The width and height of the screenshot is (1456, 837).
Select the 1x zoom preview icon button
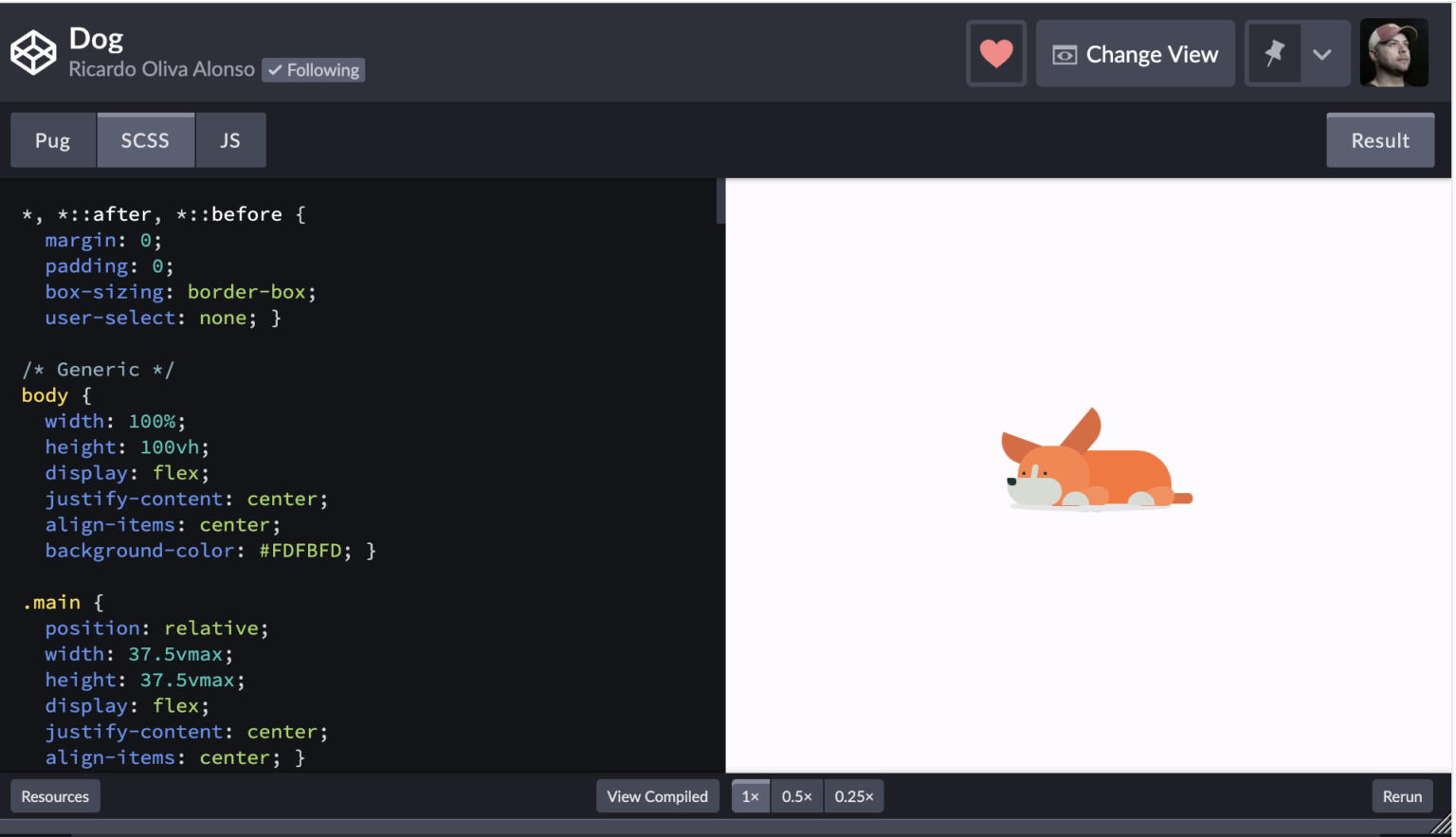click(750, 796)
